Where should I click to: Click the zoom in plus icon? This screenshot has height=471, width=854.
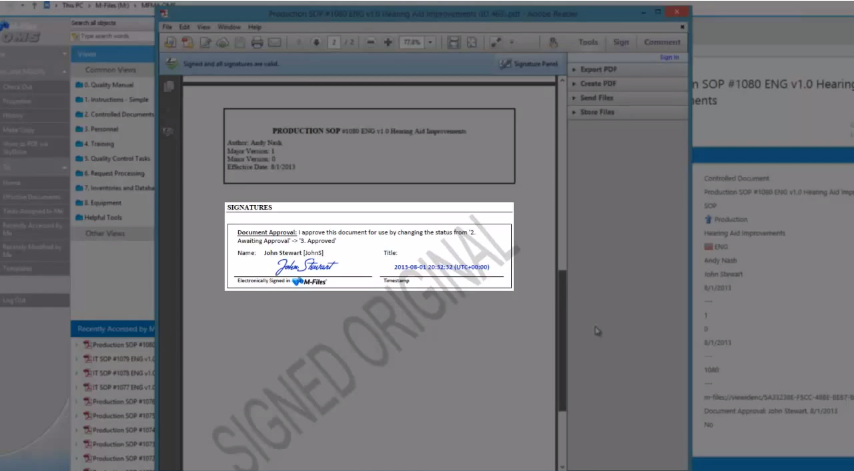click(388, 43)
